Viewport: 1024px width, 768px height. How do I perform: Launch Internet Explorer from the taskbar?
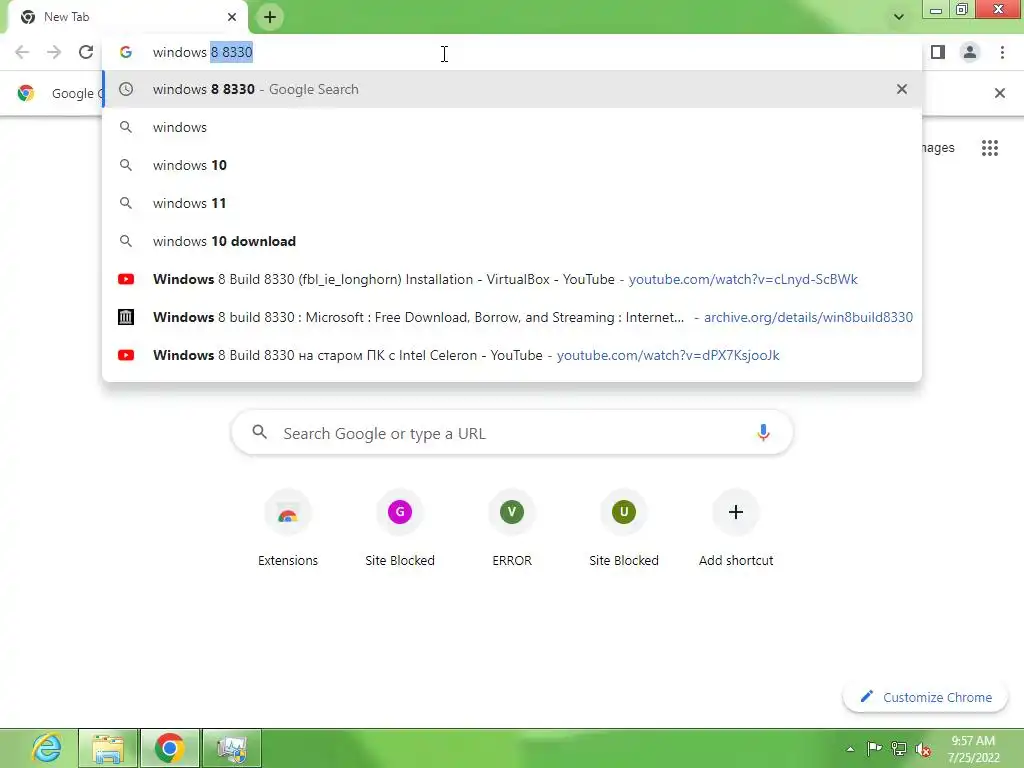coord(46,748)
